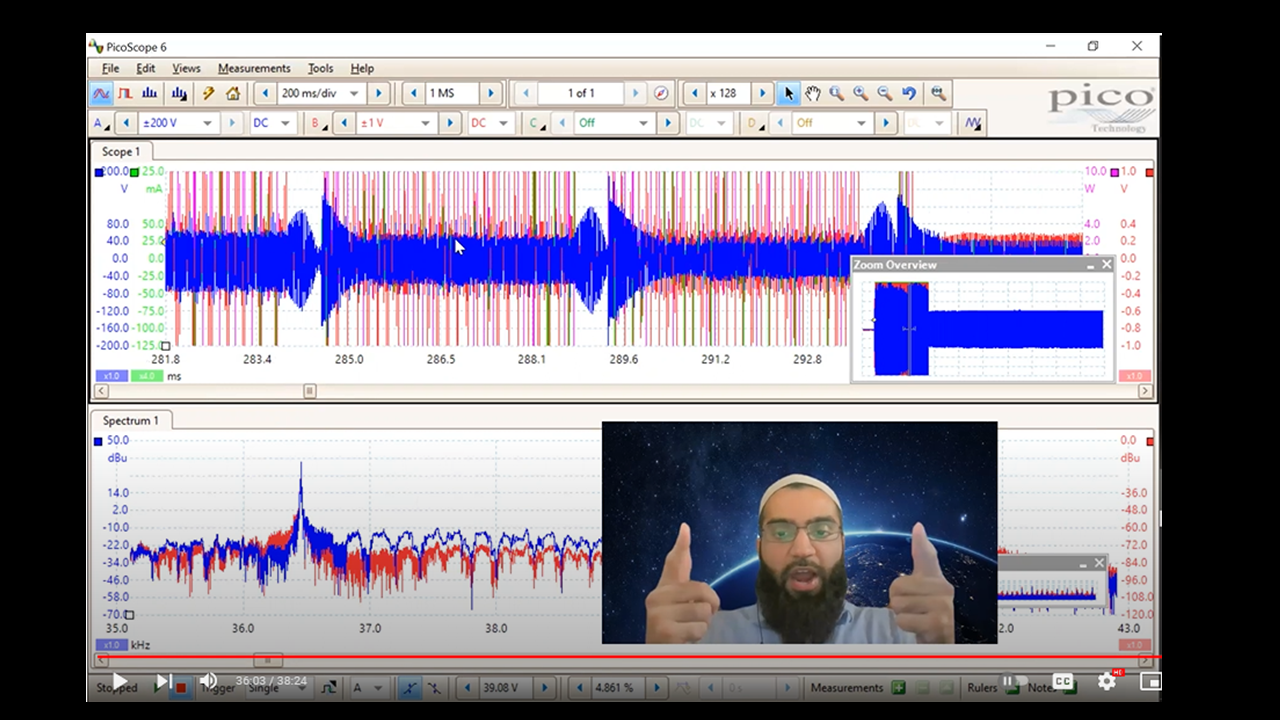Increase trigger threshold 39.08 V arrow
This screenshot has width=1280, height=720.
pos(545,688)
